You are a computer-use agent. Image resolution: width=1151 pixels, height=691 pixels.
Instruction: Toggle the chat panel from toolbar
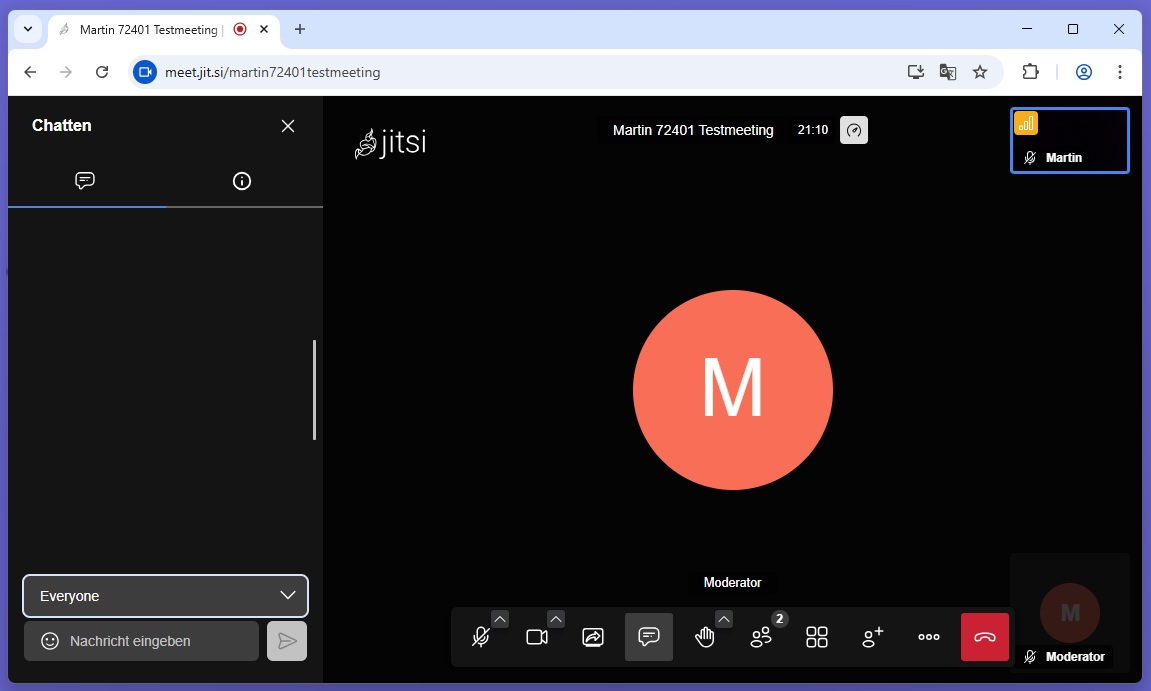tap(649, 637)
